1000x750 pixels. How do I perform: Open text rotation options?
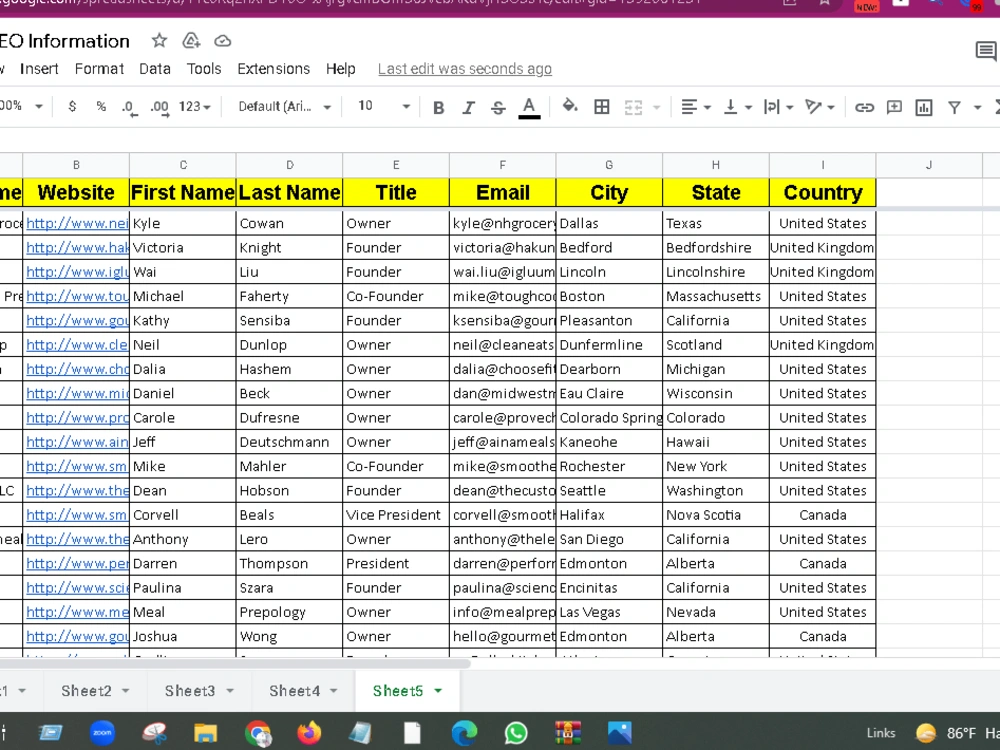[820, 107]
